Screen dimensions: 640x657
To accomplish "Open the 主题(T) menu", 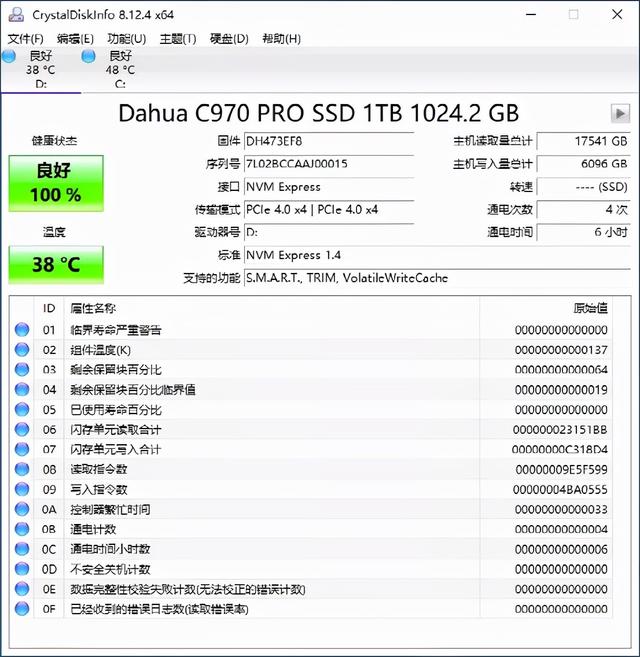I will [178, 39].
